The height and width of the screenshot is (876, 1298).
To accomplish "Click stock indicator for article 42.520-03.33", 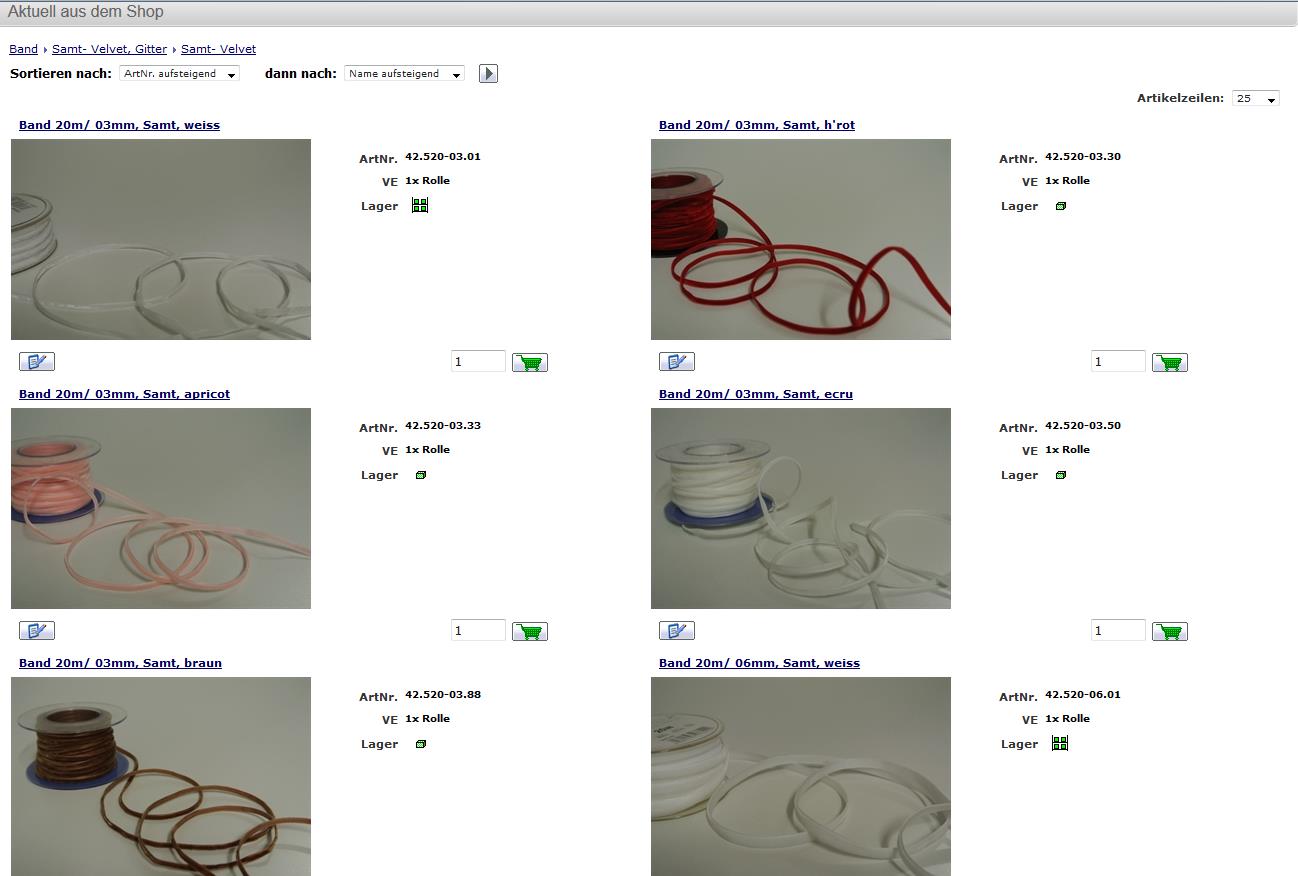I will point(421,475).
